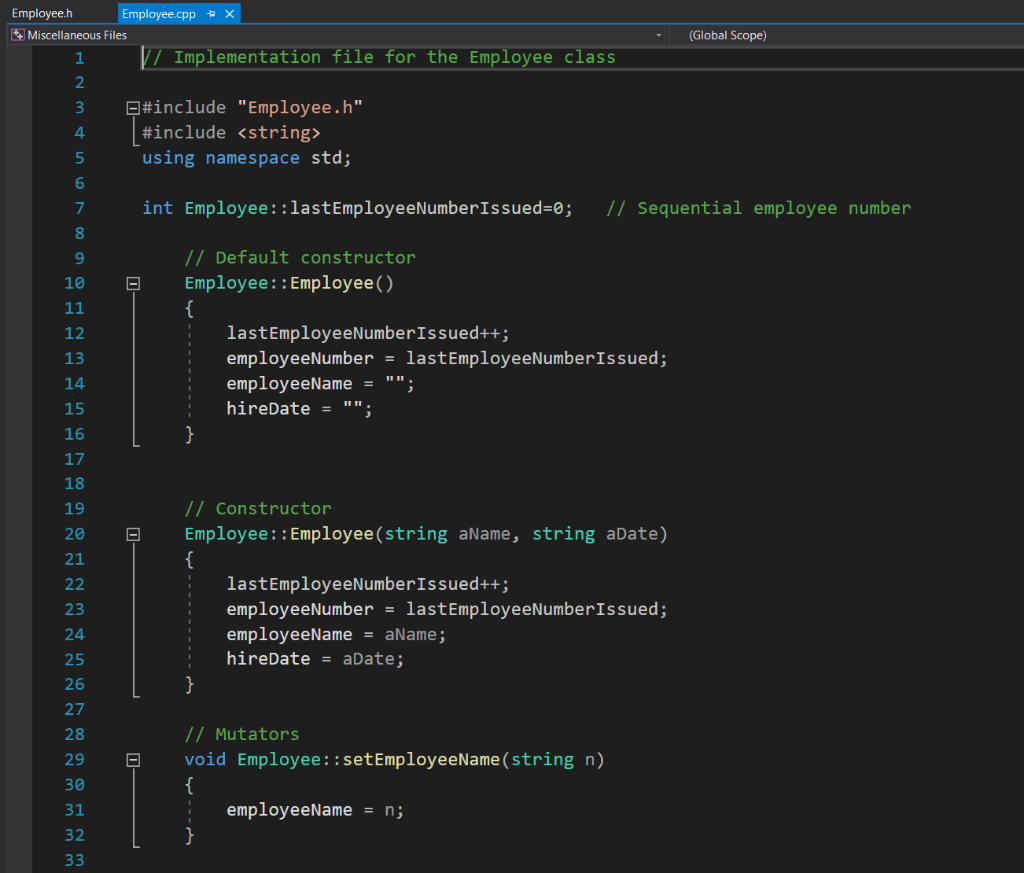Click the collapse box beside the default constructor
This screenshot has width=1024, height=873.
point(135,282)
